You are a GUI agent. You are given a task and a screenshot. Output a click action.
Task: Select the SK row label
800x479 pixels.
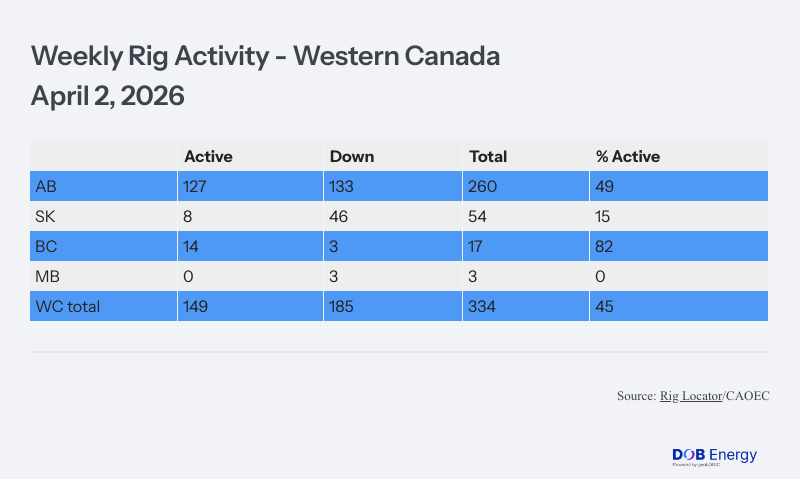45,216
